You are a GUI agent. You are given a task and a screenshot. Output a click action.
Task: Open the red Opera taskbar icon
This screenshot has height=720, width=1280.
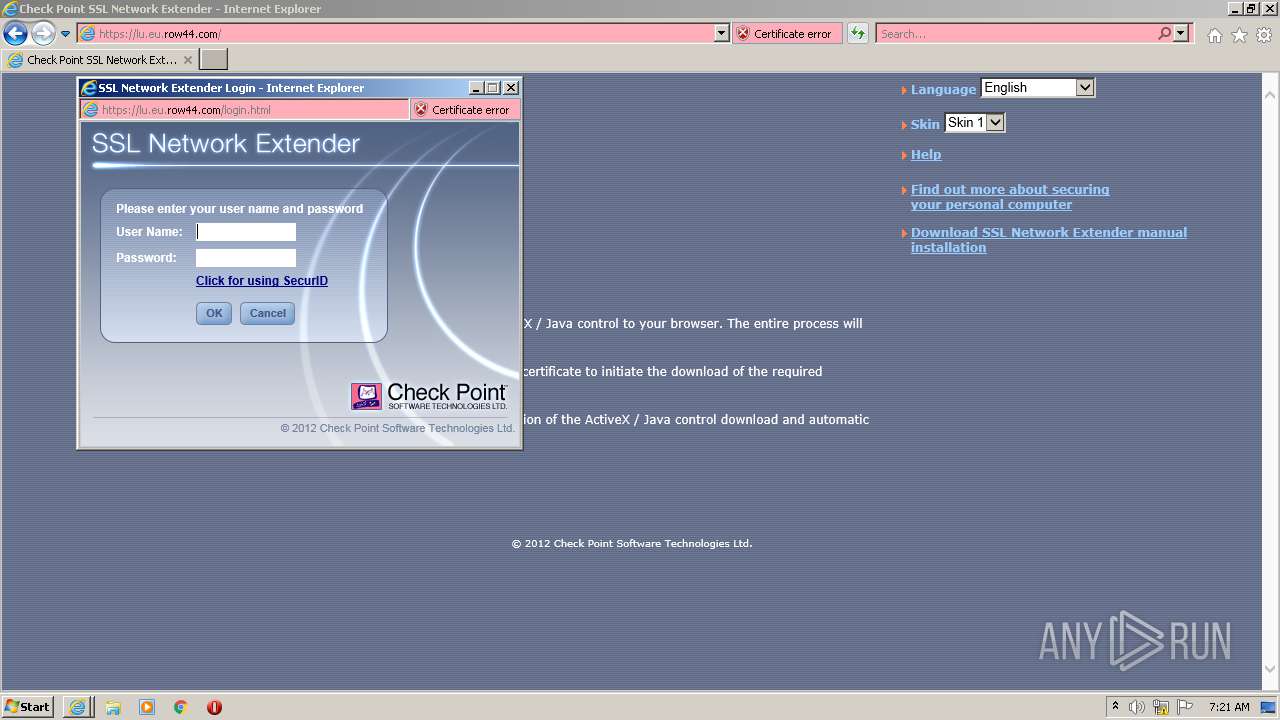[x=214, y=707]
